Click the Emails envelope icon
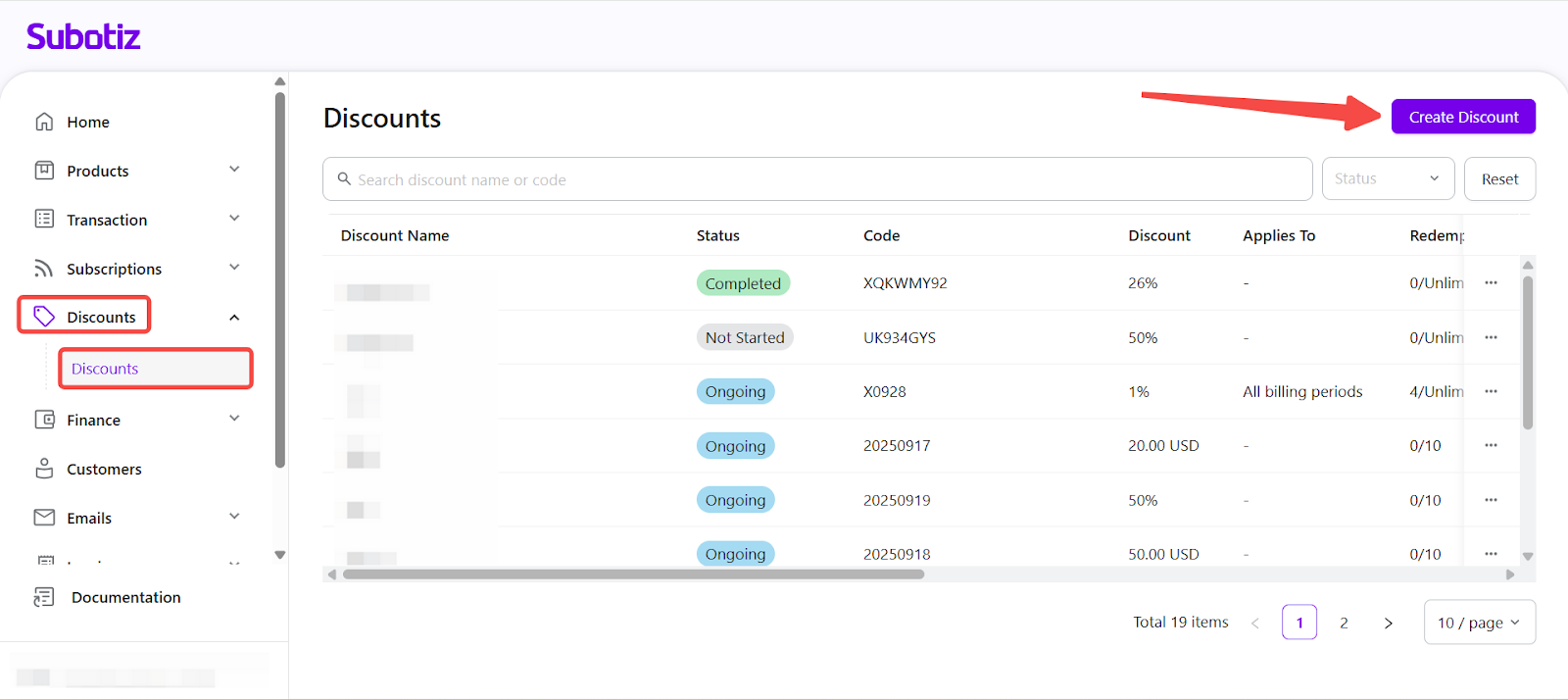Screen dimensions: 1568x700 [44, 517]
